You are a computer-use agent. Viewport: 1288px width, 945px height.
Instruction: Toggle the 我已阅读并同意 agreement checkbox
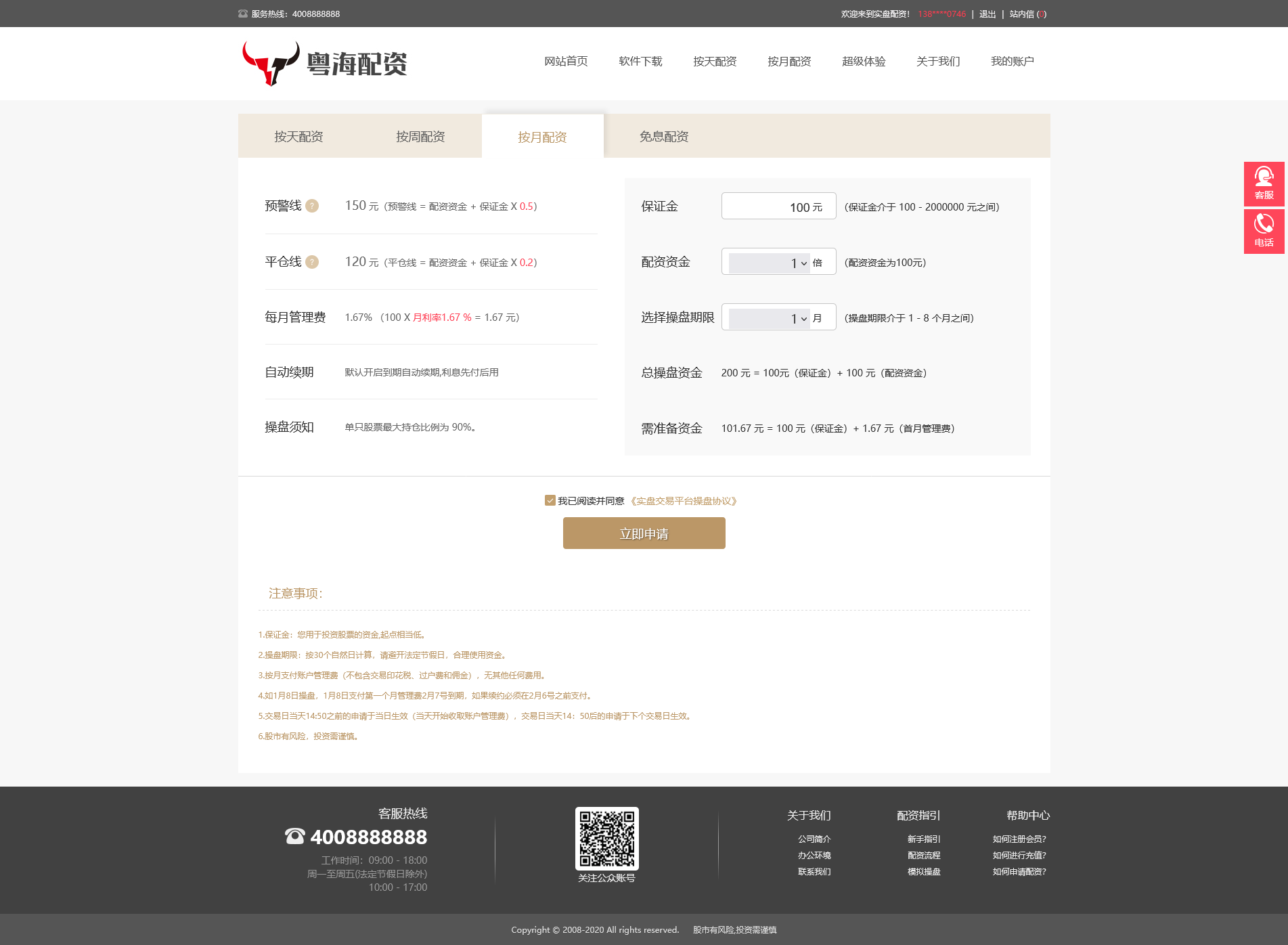coord(550,500)
